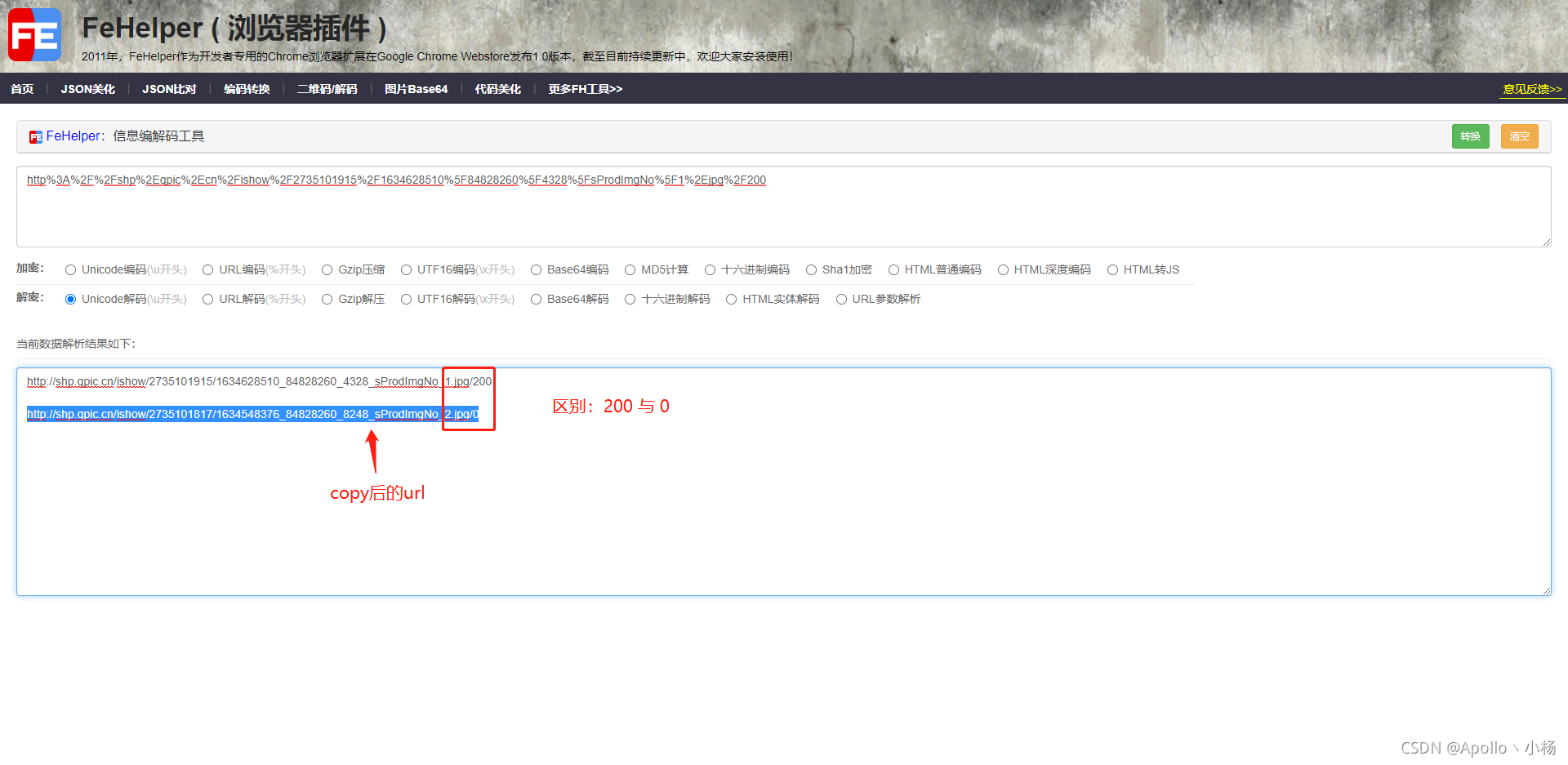Select Base64编码 radio option
1568x765 pixels.
537,270
